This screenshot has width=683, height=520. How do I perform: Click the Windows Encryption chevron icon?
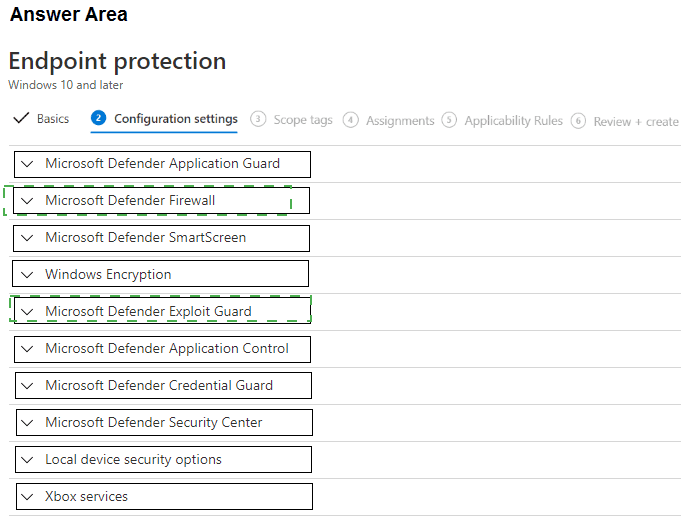(x=28, y=275)
